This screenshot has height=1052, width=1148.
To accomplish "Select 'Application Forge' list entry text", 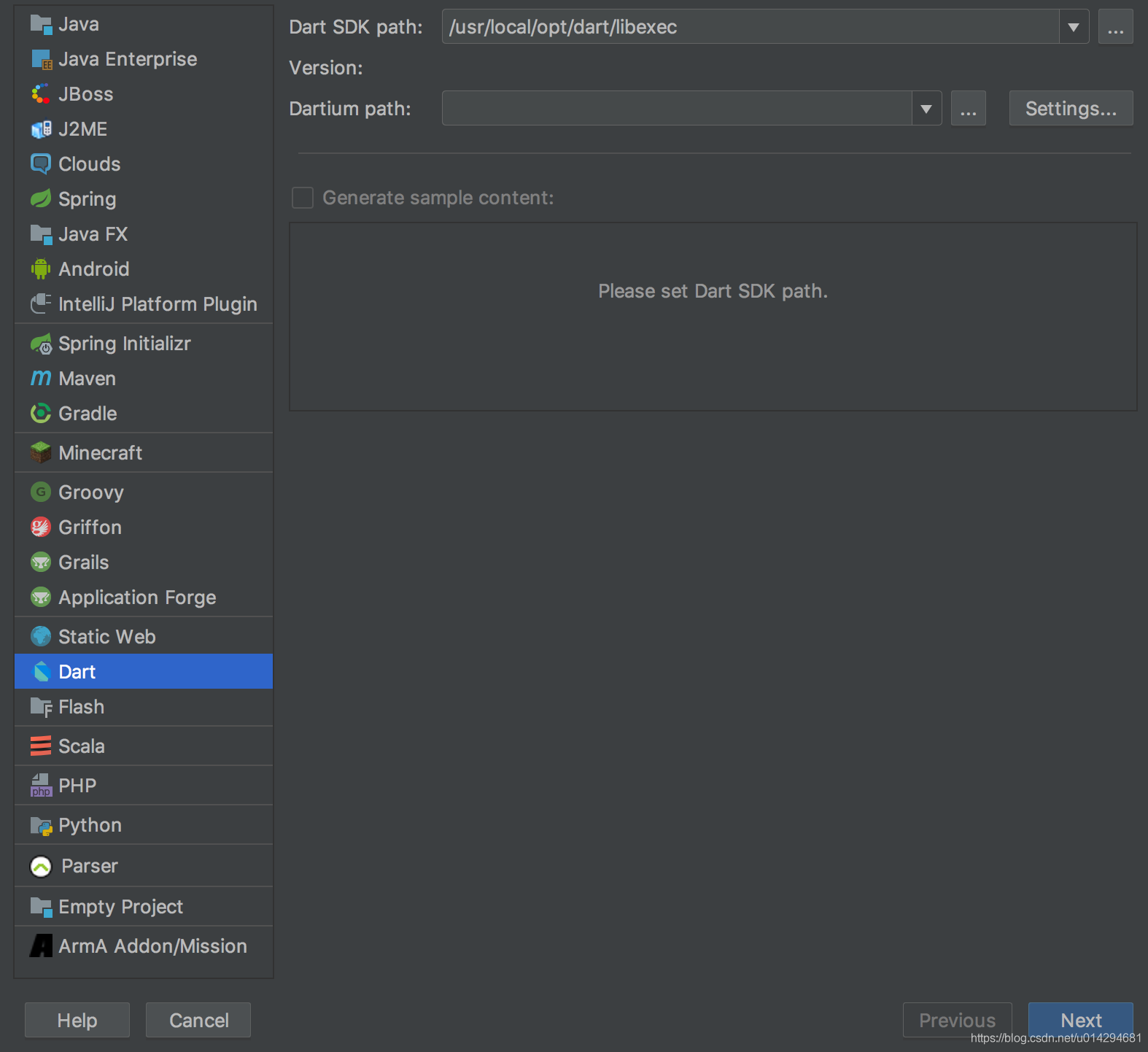I will coord(137,597).
